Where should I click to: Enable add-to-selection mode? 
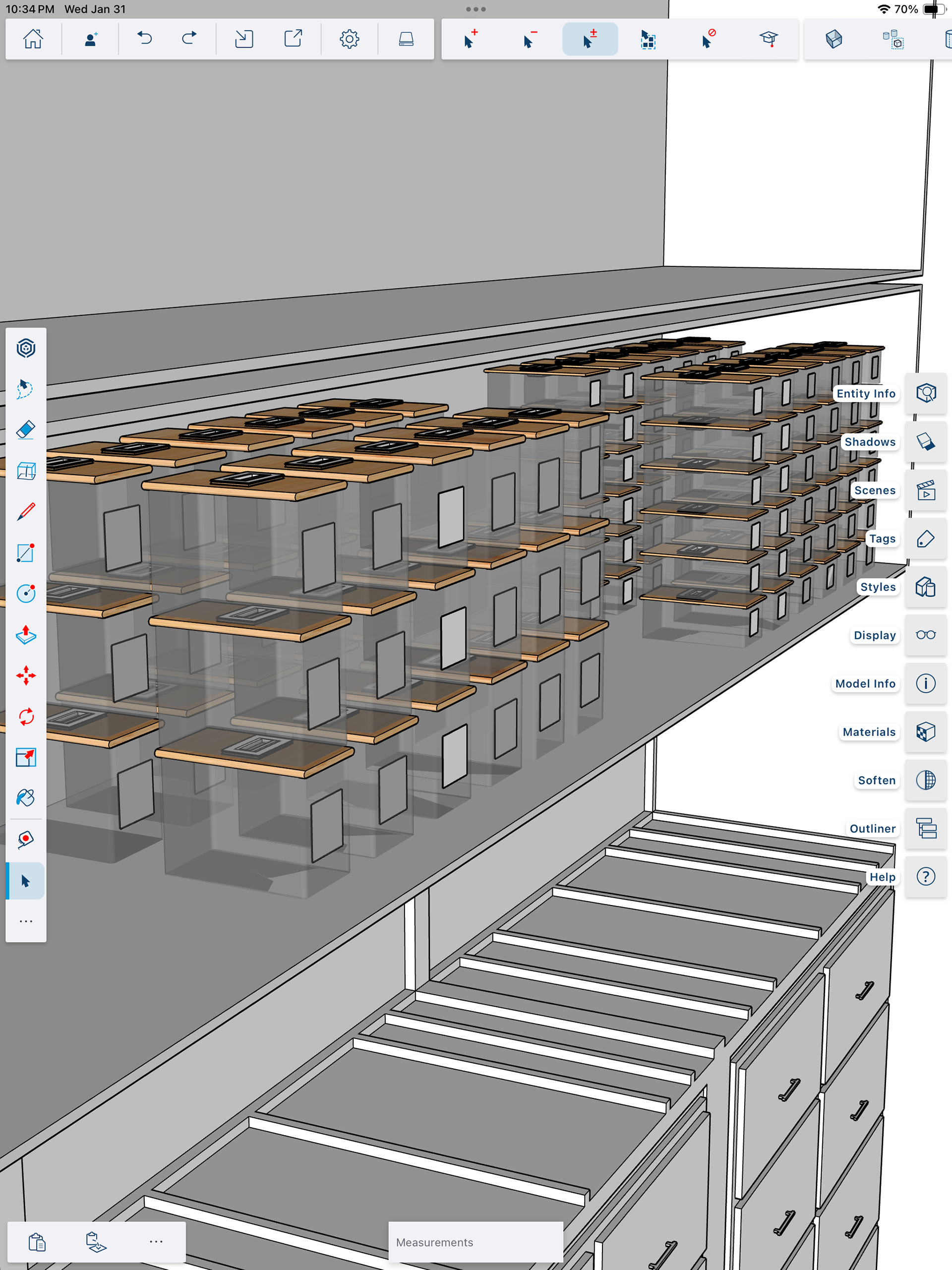(x=470, y=39)
